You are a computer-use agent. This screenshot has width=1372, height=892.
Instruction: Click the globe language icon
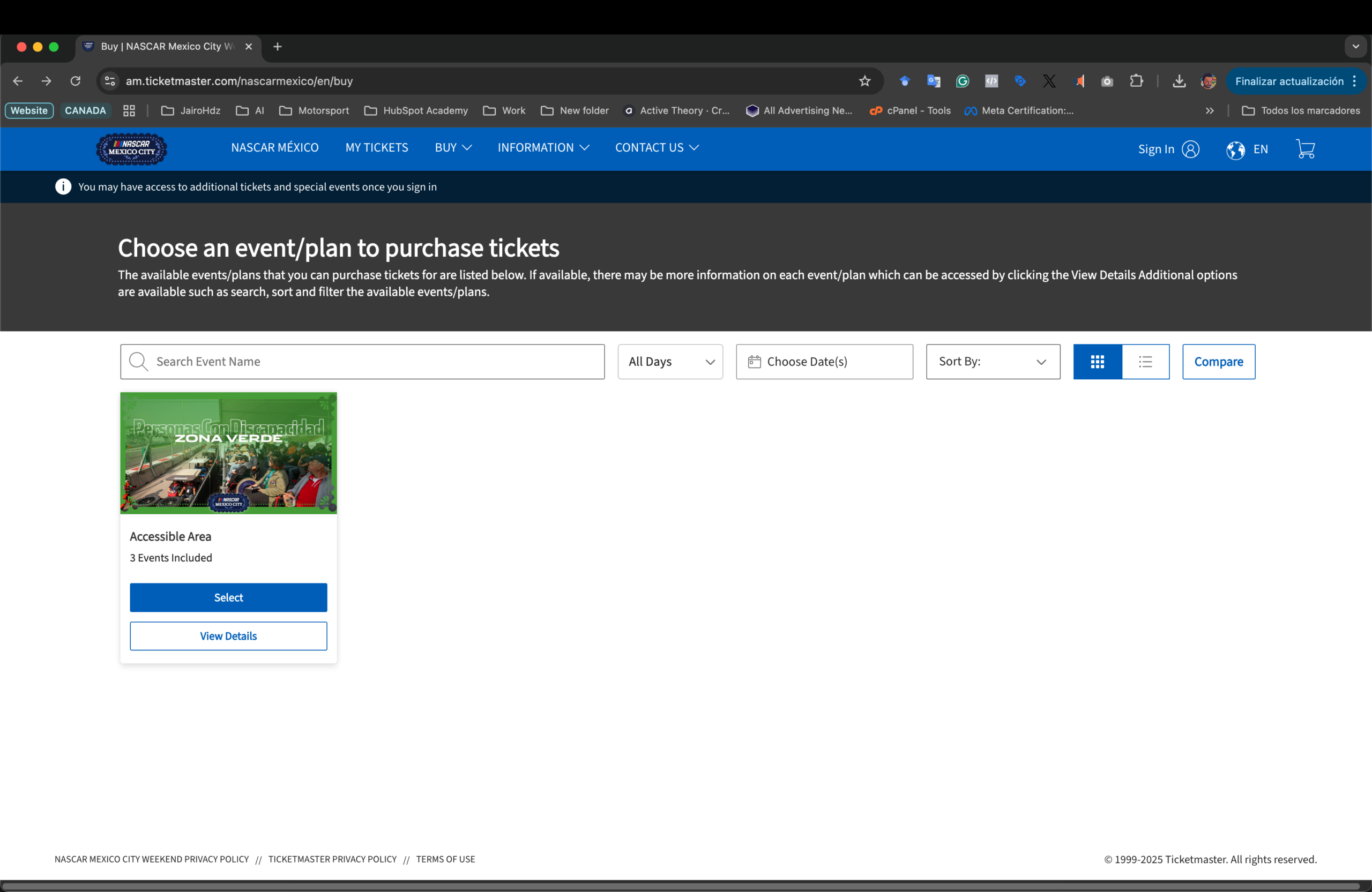coord(1235,150)
